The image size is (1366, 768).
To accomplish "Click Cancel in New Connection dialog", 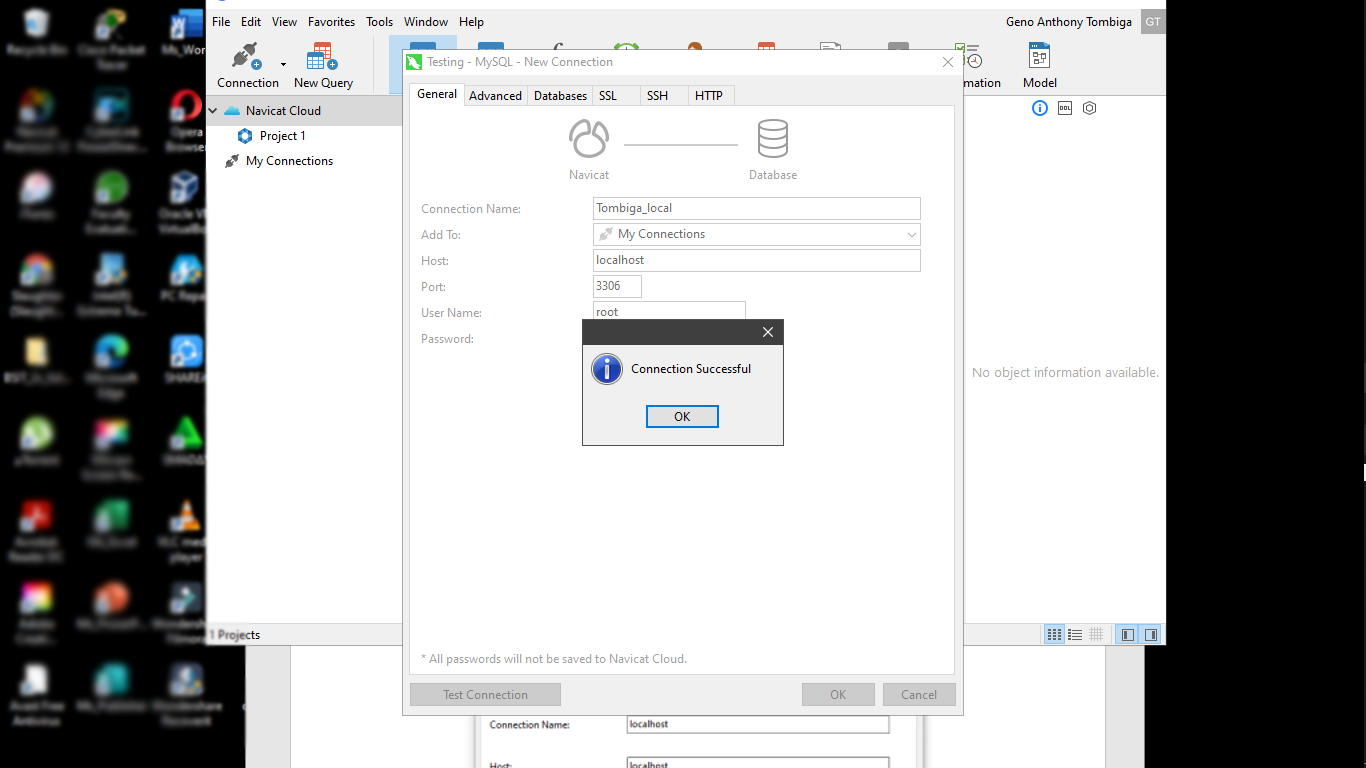I will click(x=918, y=695).
